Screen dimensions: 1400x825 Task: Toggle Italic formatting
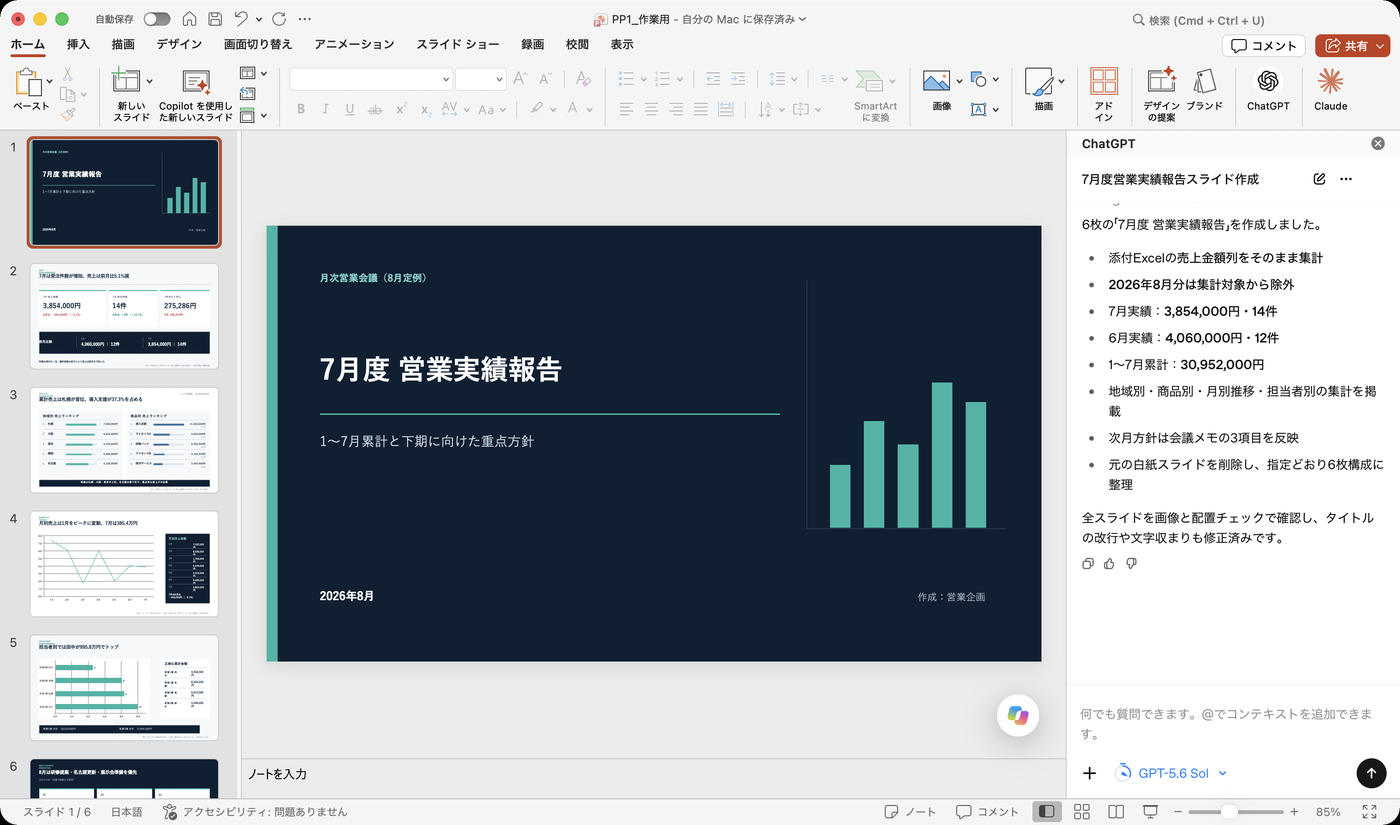[325, 109]
